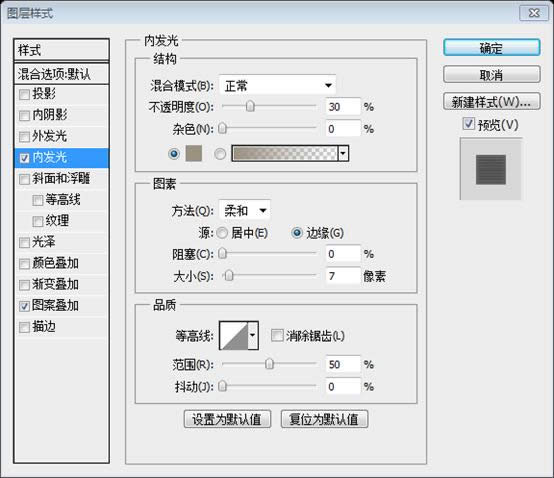This screenshot has width=554, height=478.
Task: Open the 斜面和浮雕 settings label
Action: (61, 178)
